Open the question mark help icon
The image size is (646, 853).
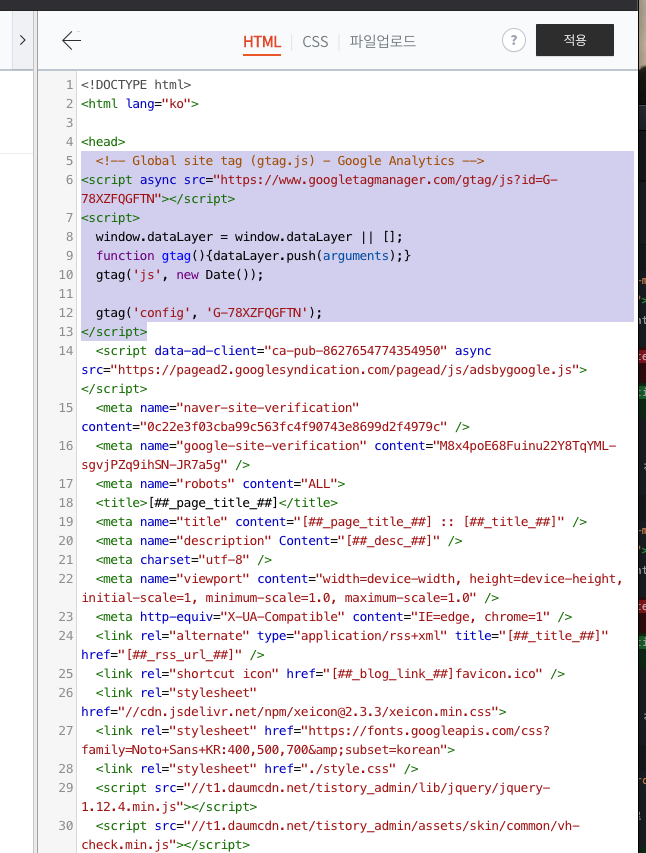click(x=513, y=40)
